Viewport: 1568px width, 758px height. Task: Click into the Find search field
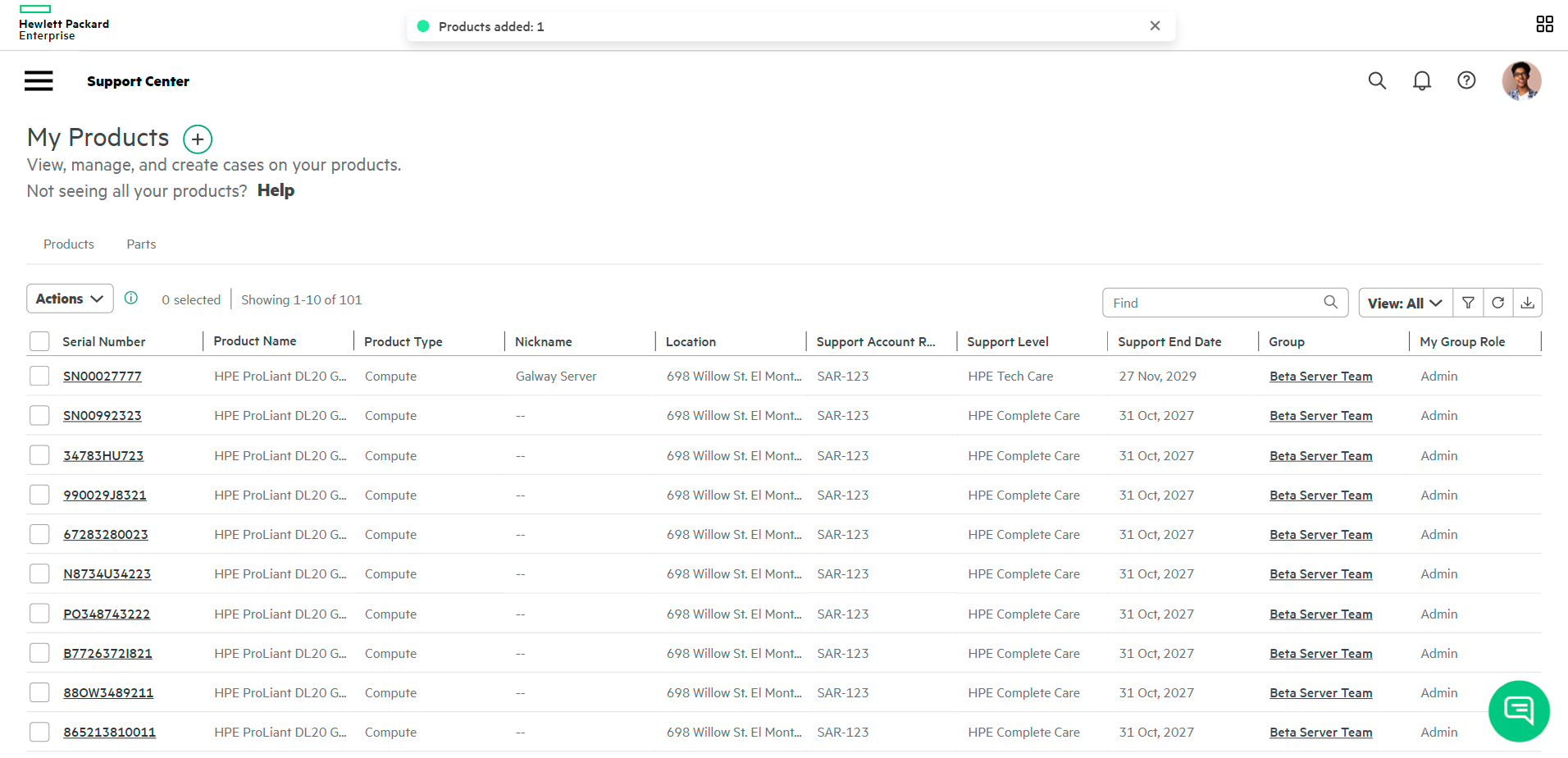pyautogui.click(x=1214, y=303)
